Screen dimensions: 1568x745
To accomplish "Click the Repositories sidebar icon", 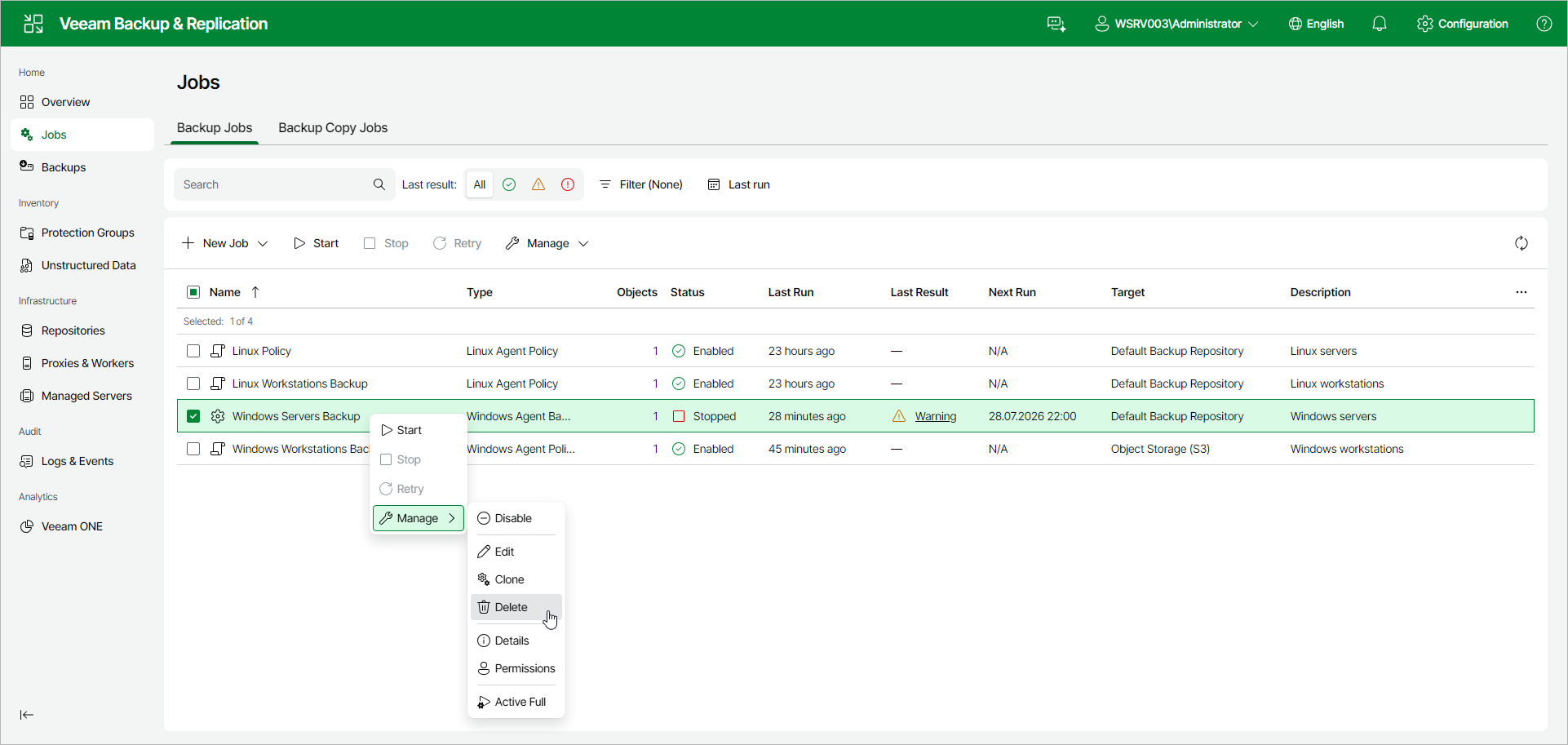I will [x=27, y=330].
